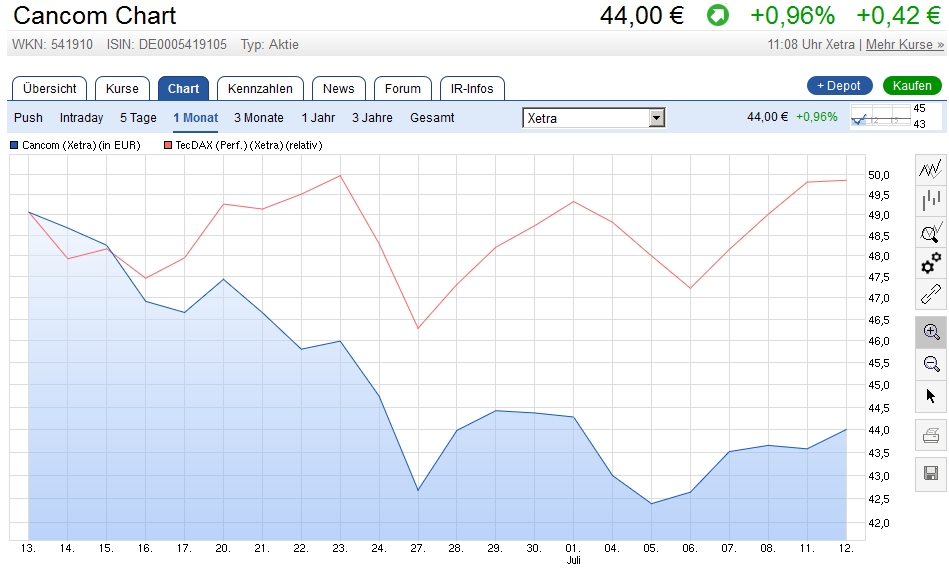This screenshot has width=949, height=568.
Task: Switch to the Übersicht tab
Action: pos(50,88)
